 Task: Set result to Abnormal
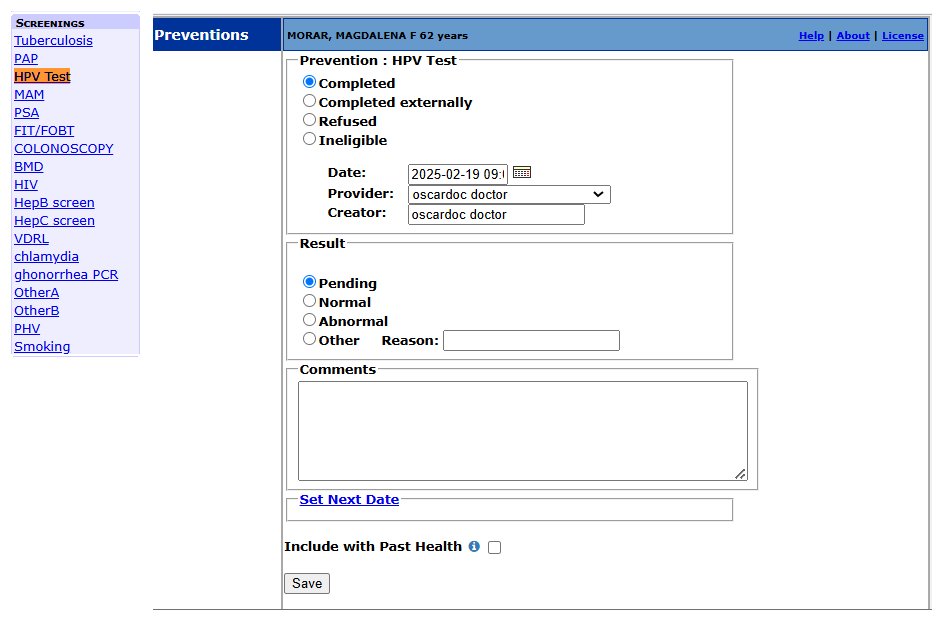click(x=310, y=321)
